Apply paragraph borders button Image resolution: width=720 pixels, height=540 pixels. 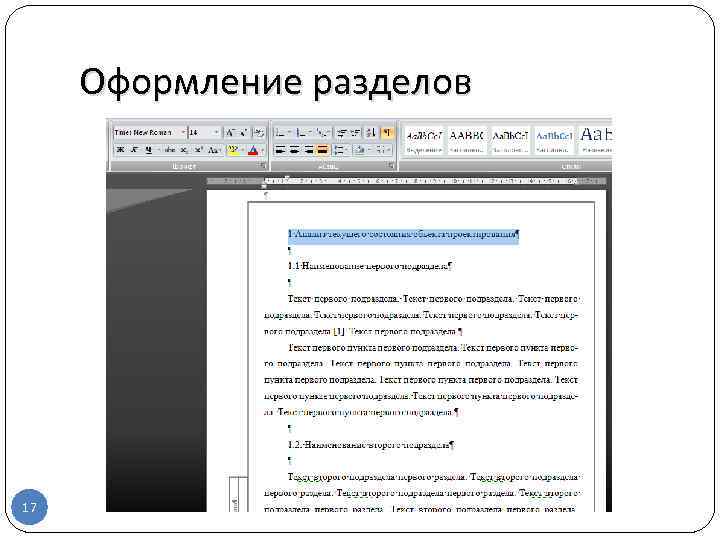click(x=380, y=150)
